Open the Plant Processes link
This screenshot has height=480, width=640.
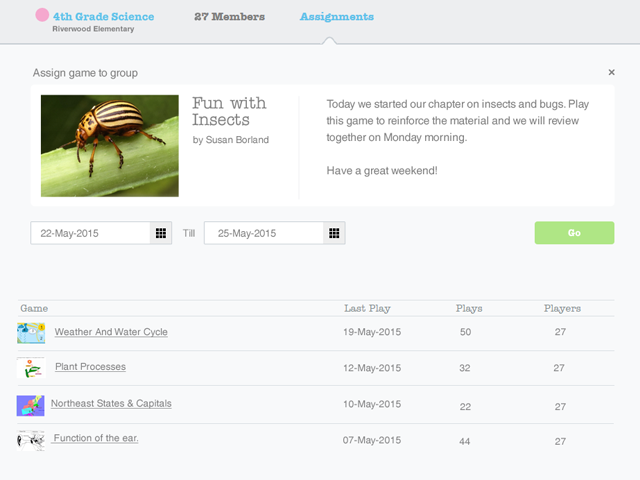point(90,367)
